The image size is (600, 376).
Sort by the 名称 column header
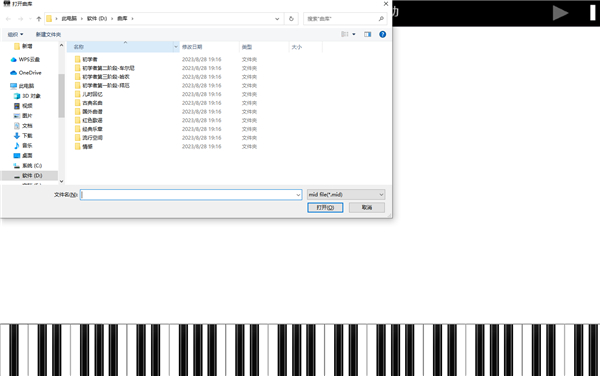coord(120,47)
